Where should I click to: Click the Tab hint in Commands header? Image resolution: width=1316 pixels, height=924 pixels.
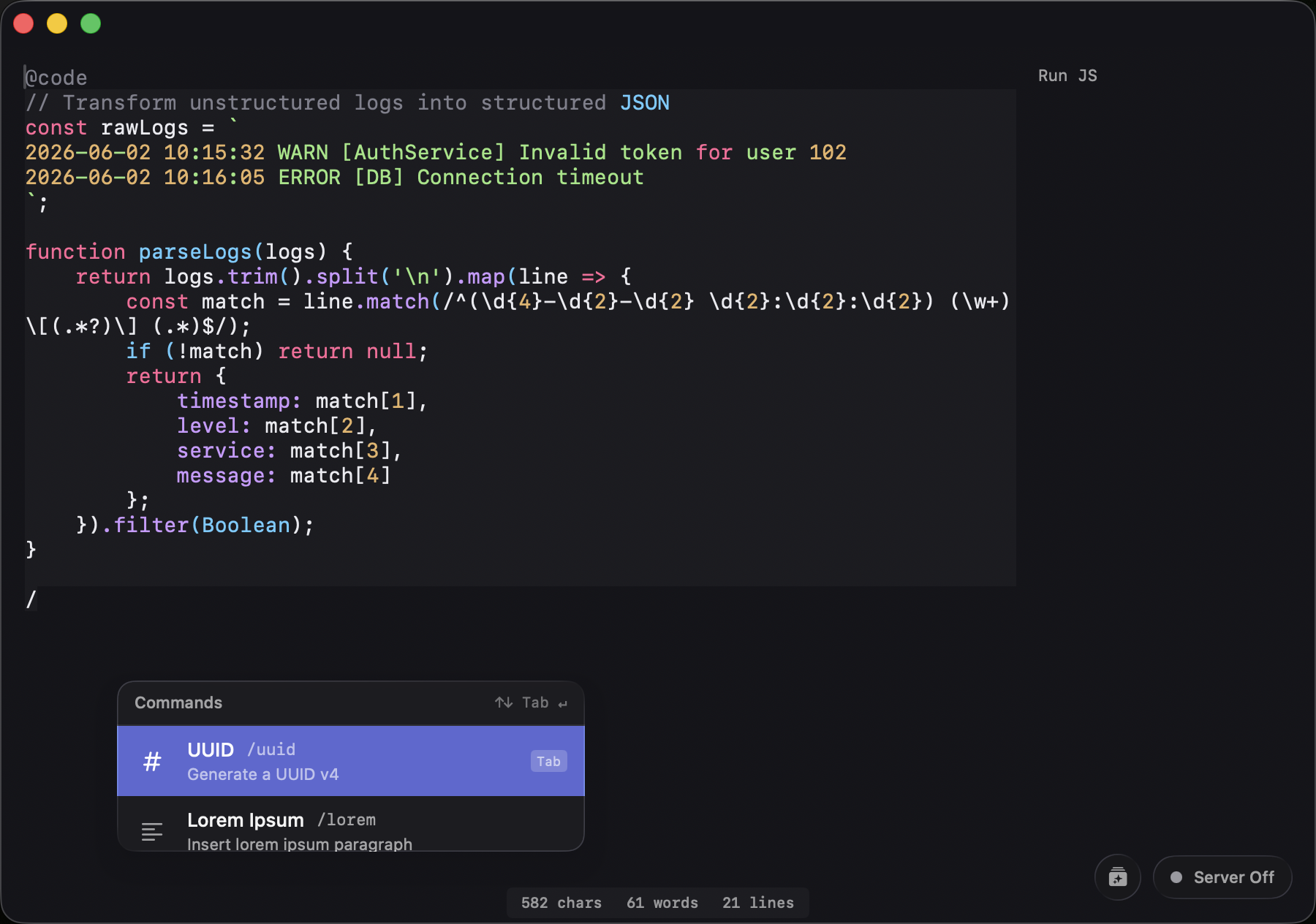point(535,703)
